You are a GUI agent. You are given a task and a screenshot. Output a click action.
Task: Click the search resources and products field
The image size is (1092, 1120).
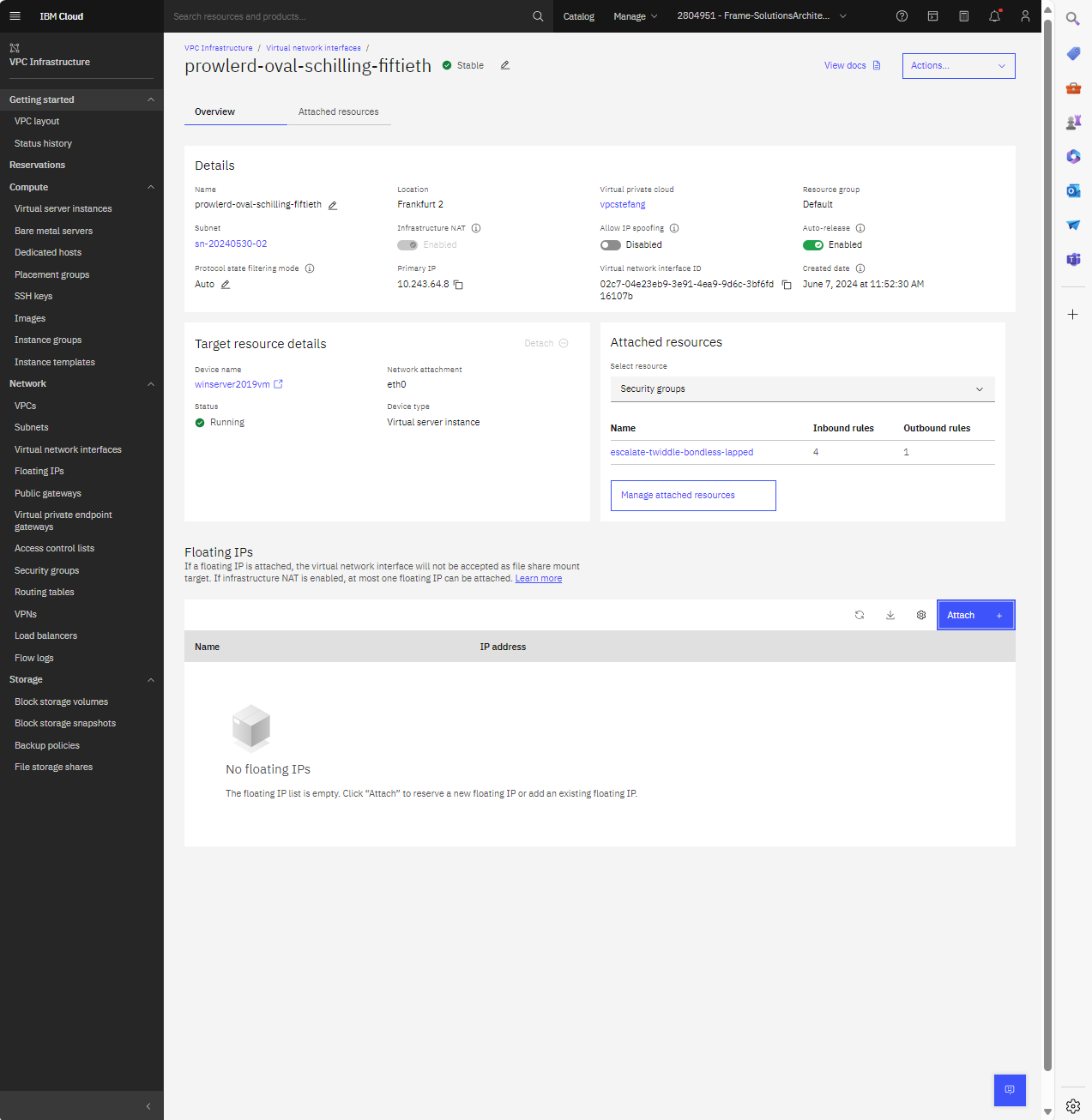[x=343, y=15]
